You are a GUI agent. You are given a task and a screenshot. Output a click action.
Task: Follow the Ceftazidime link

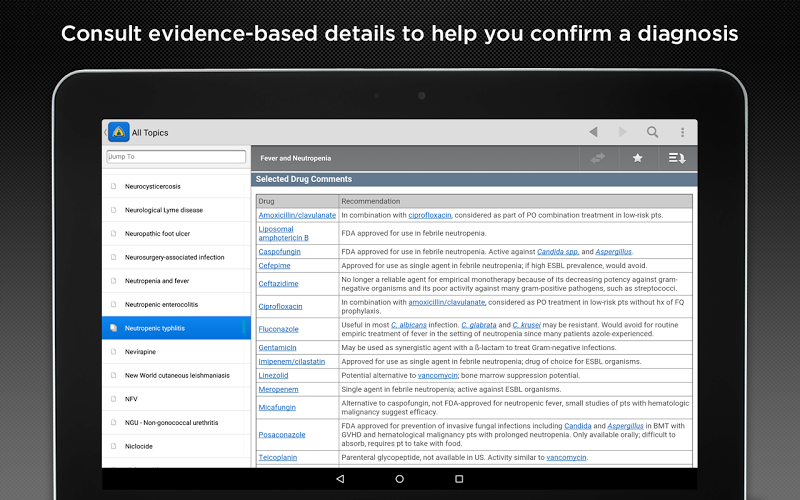pyautogui.click(x=278, y=284)
